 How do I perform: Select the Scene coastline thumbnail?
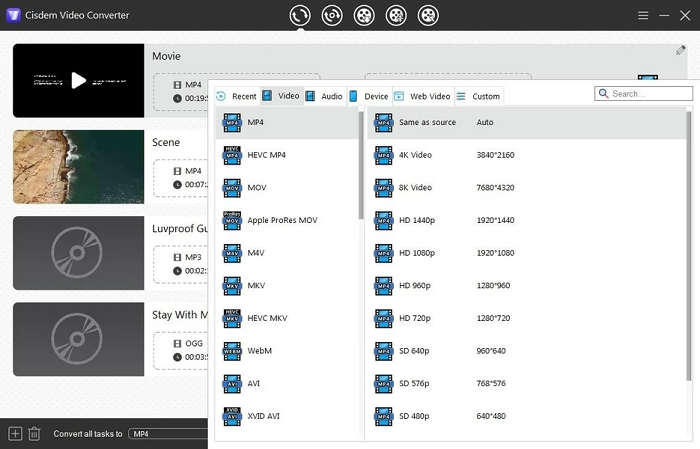pos(79,167)
